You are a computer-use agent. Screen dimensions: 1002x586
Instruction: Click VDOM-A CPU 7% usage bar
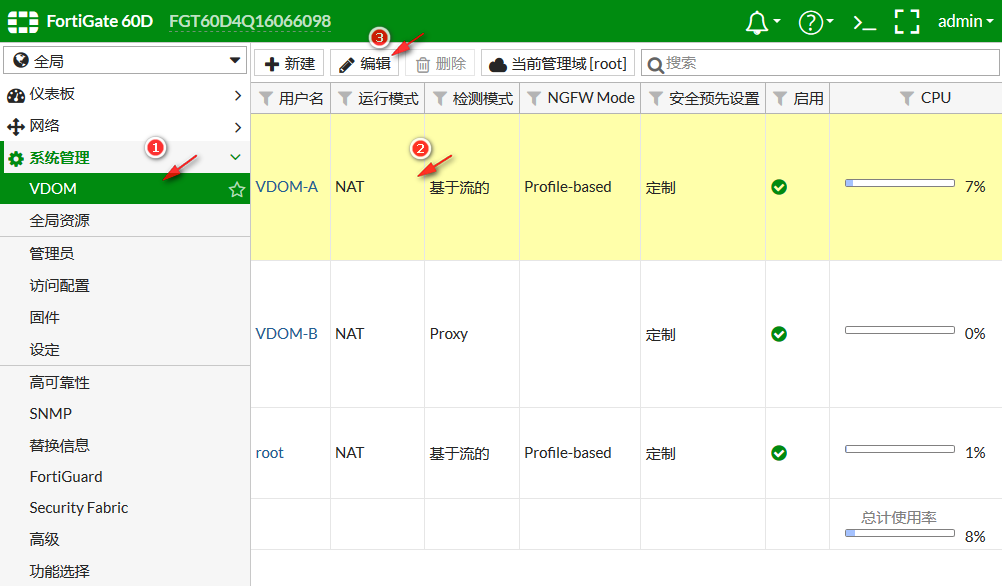tap(900, 183)
